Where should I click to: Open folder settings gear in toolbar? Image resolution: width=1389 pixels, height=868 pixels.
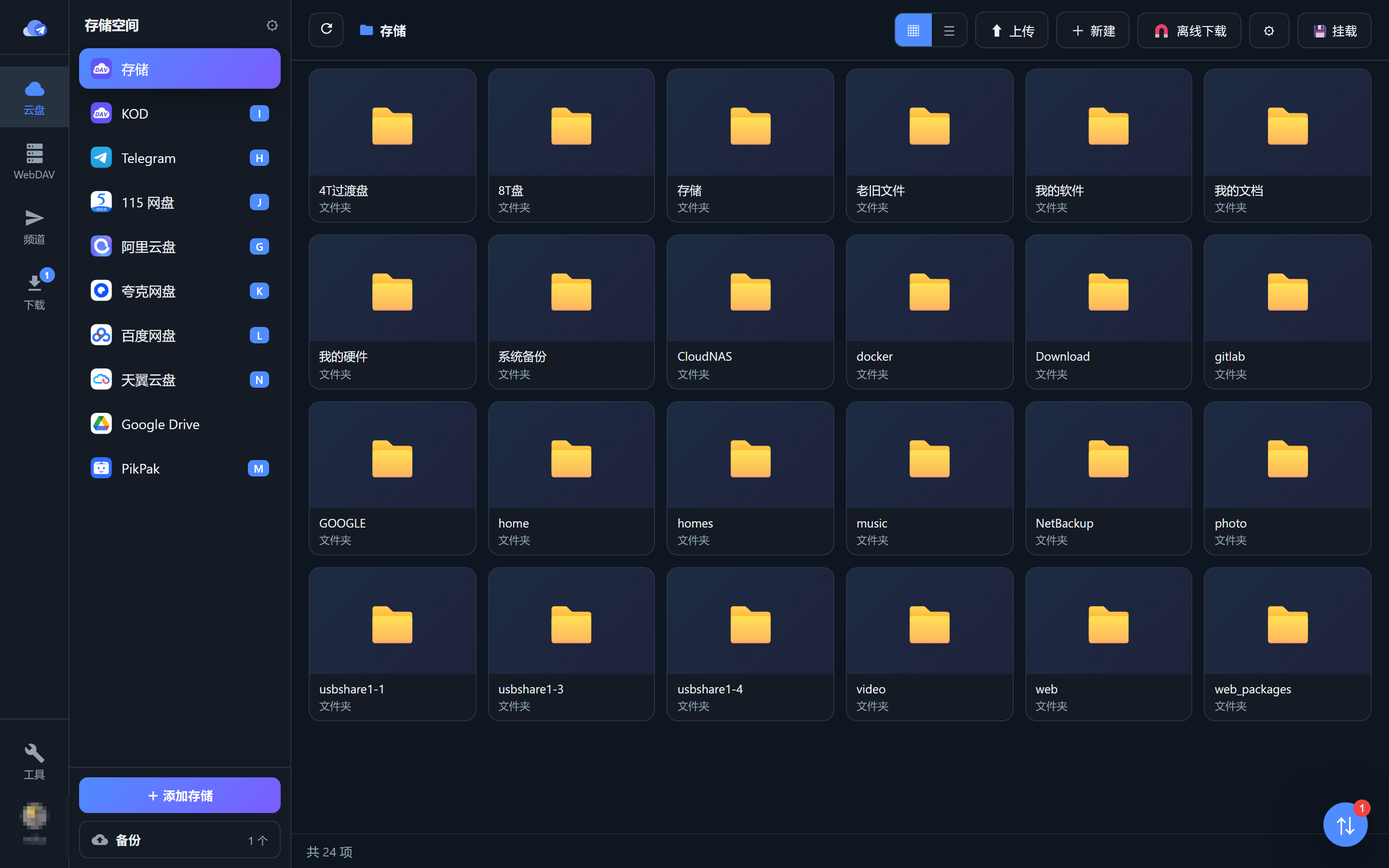point(1269,30)
